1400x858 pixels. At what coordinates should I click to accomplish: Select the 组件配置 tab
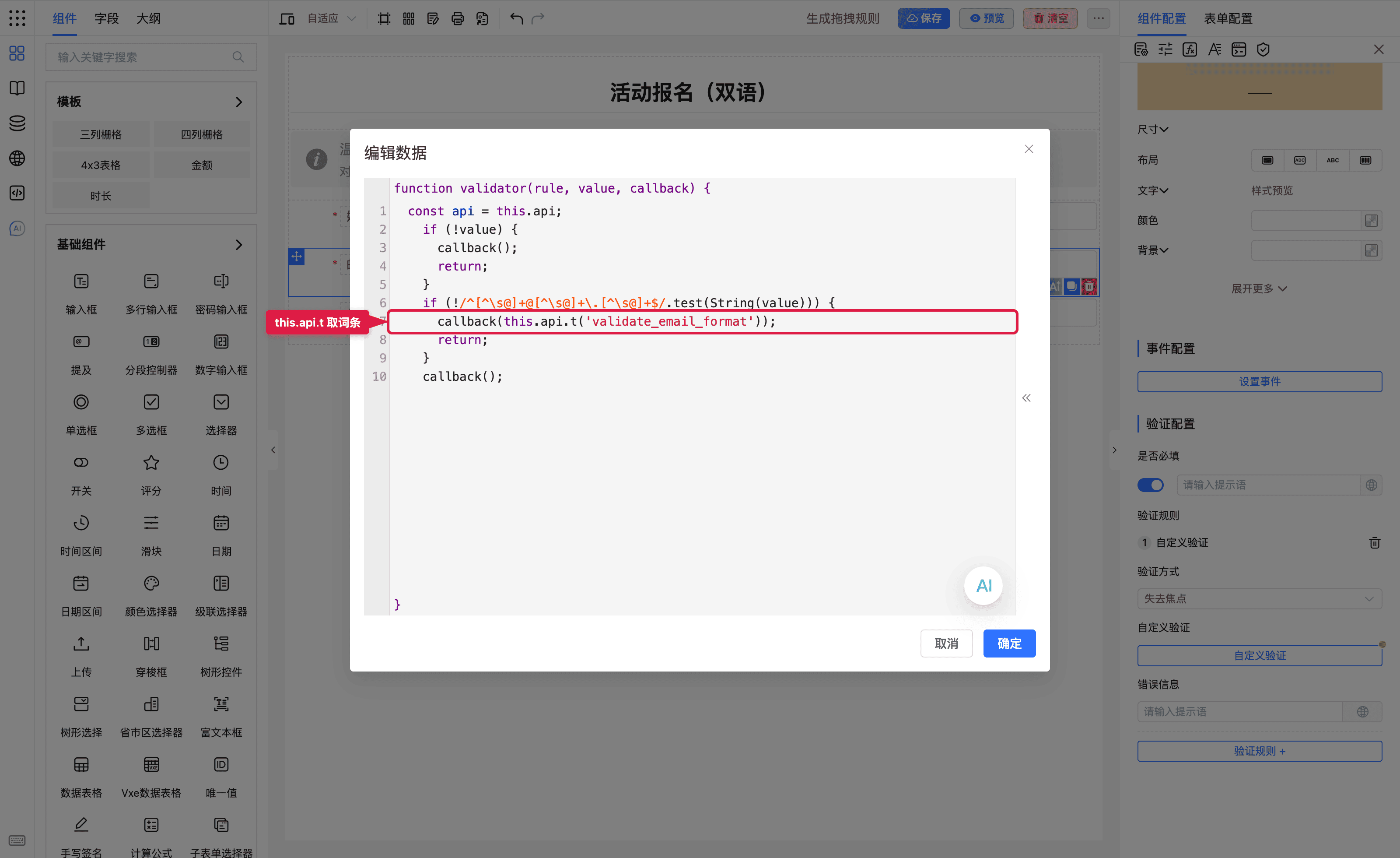pos(1162,18)
